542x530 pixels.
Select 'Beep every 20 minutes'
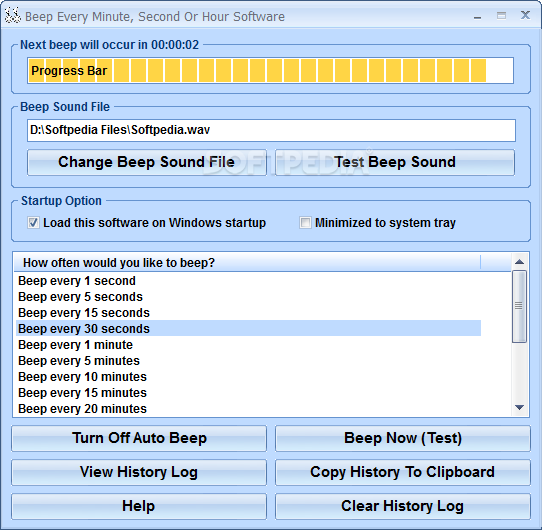tap(248, 408)
